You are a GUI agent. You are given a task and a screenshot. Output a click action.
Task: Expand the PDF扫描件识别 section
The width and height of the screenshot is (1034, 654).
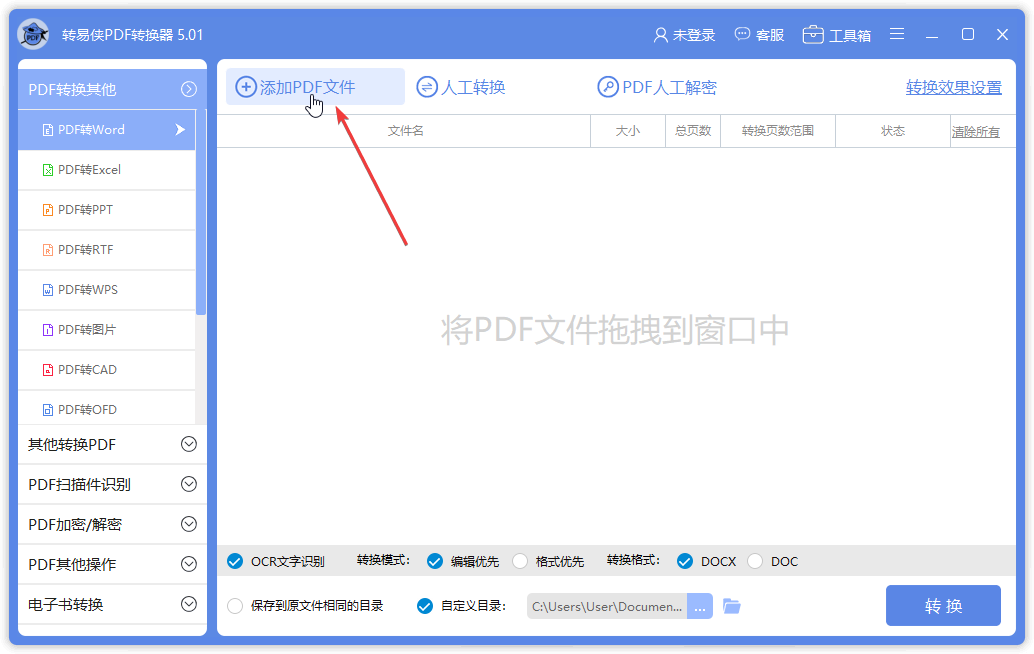click(188, 484)
